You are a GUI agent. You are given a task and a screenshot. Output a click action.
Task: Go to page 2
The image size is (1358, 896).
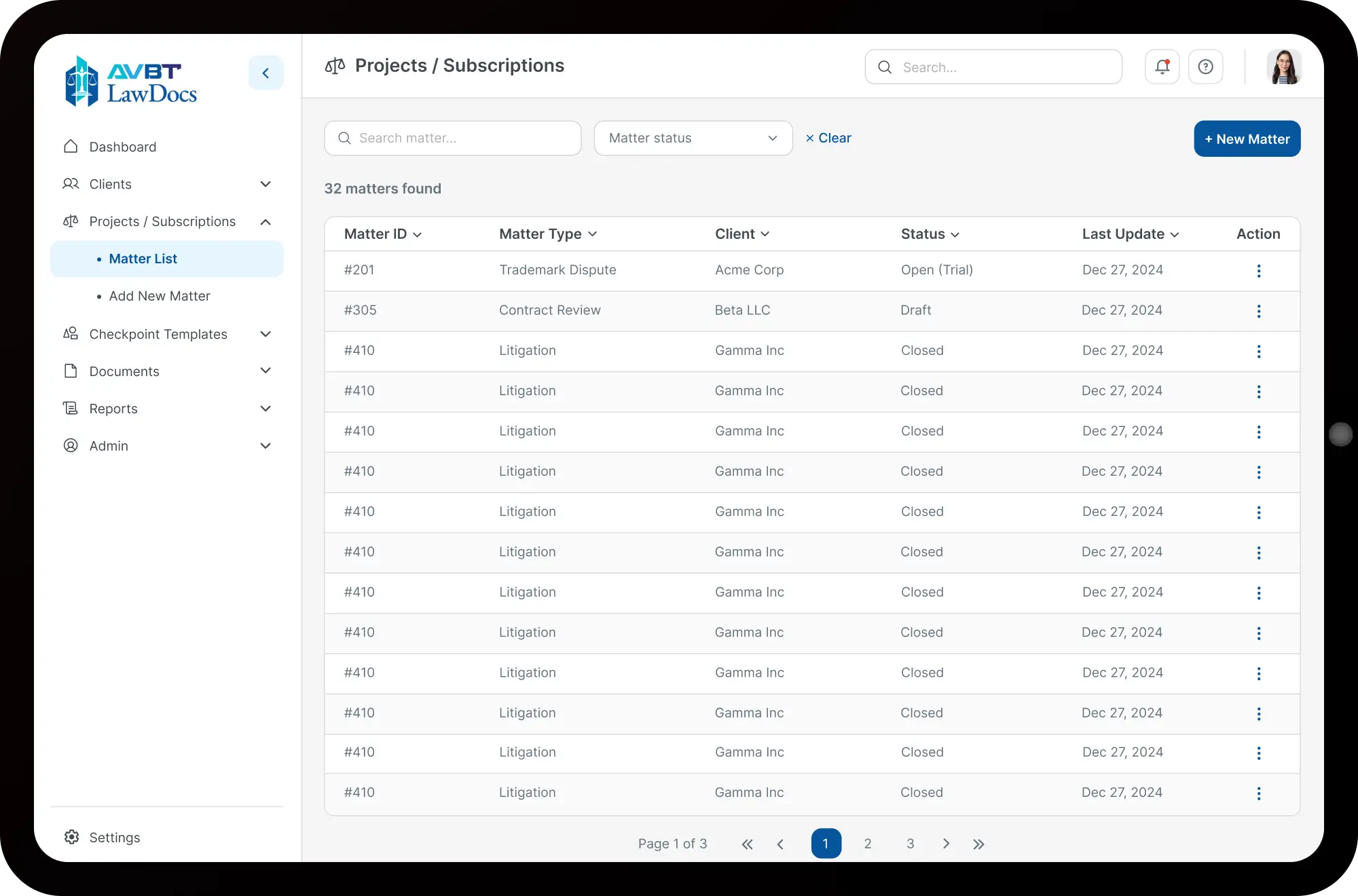pyautogui.click(x=867, y=844)
